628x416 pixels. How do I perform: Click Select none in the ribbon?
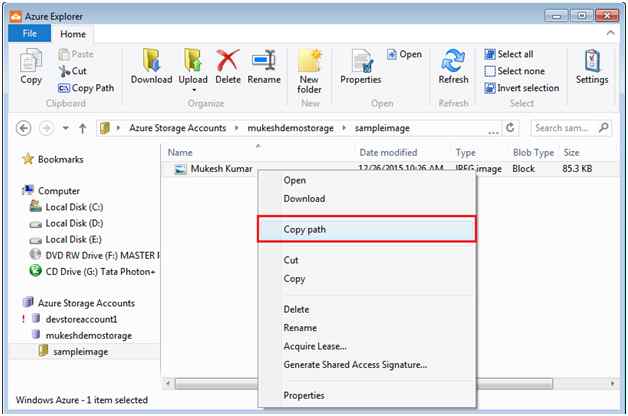point(515,71)
